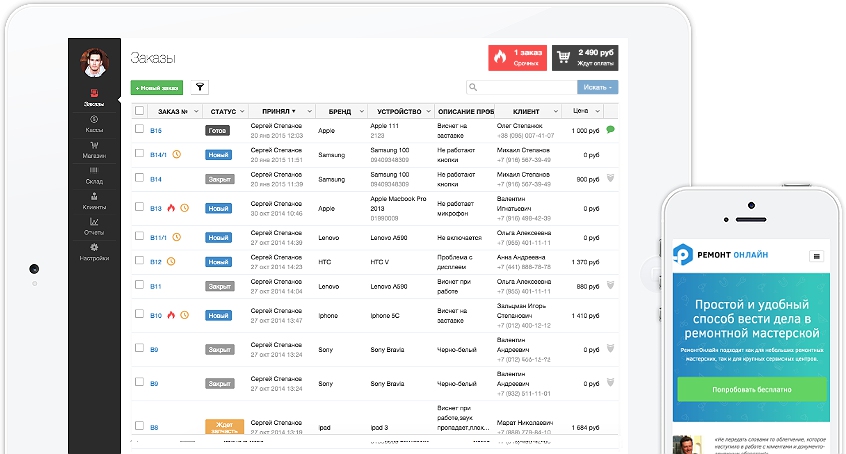Click the flame icon on order B13
This screenshot has height=454, width=846.
(x=171, y=208)
